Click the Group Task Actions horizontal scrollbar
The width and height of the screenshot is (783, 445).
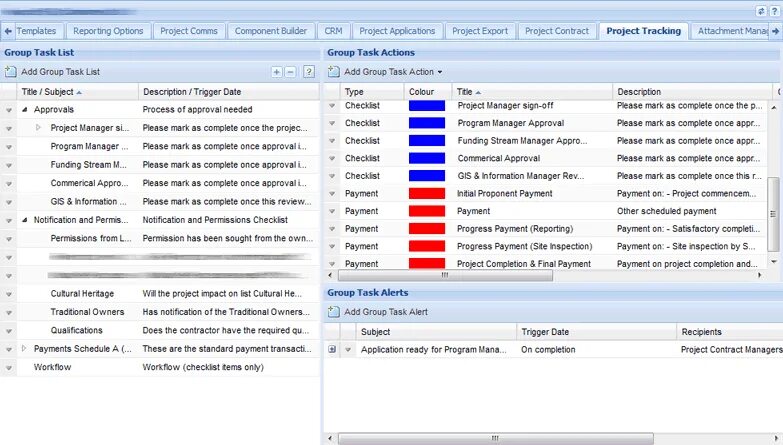[x=445, y=275]
